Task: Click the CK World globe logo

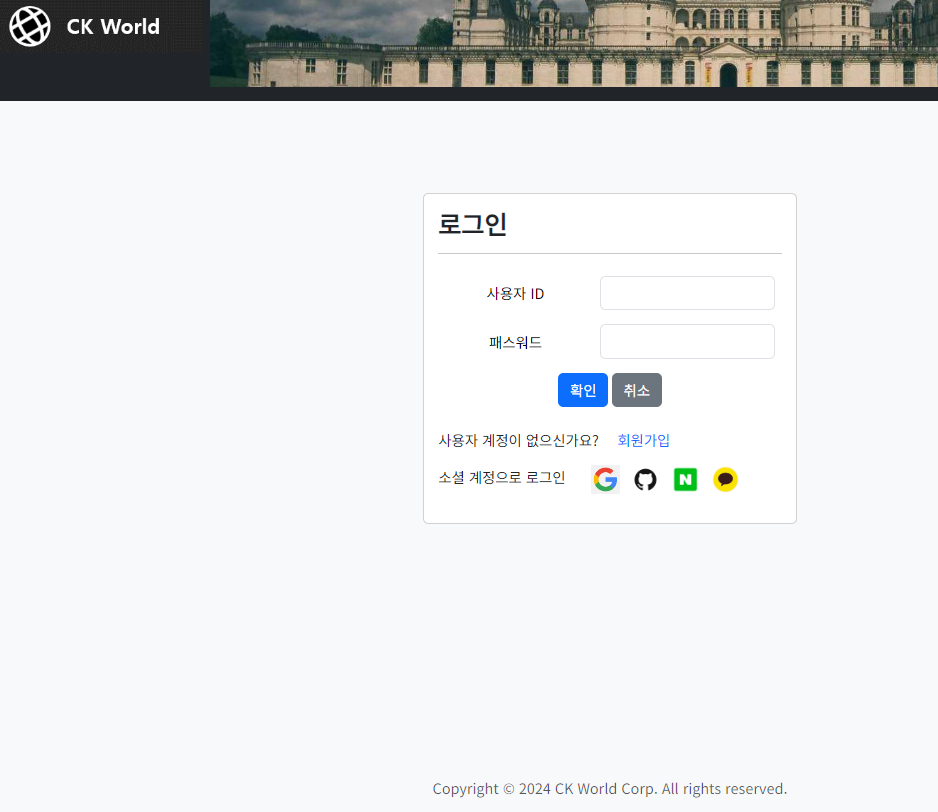Action: pos(30,26)
